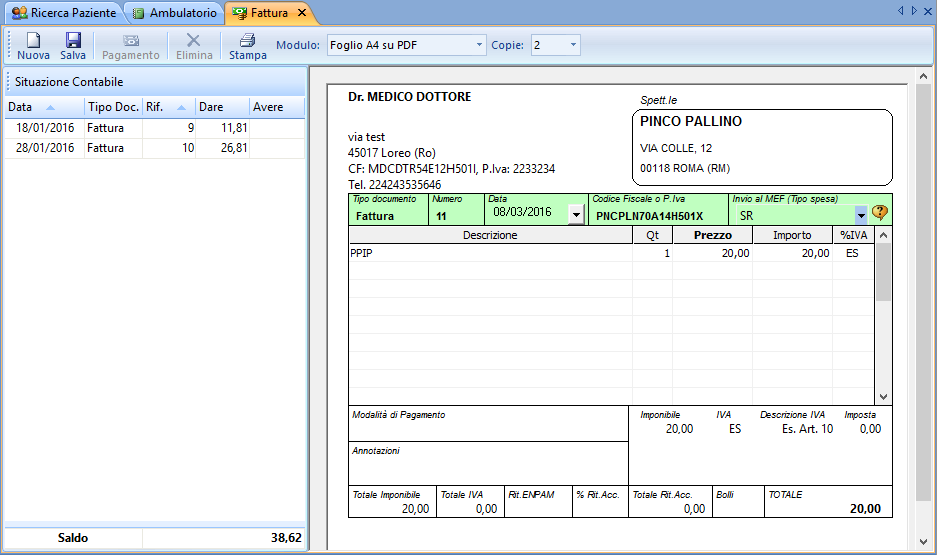
Task: Close the Fattura tab
Action: (302, 13)
